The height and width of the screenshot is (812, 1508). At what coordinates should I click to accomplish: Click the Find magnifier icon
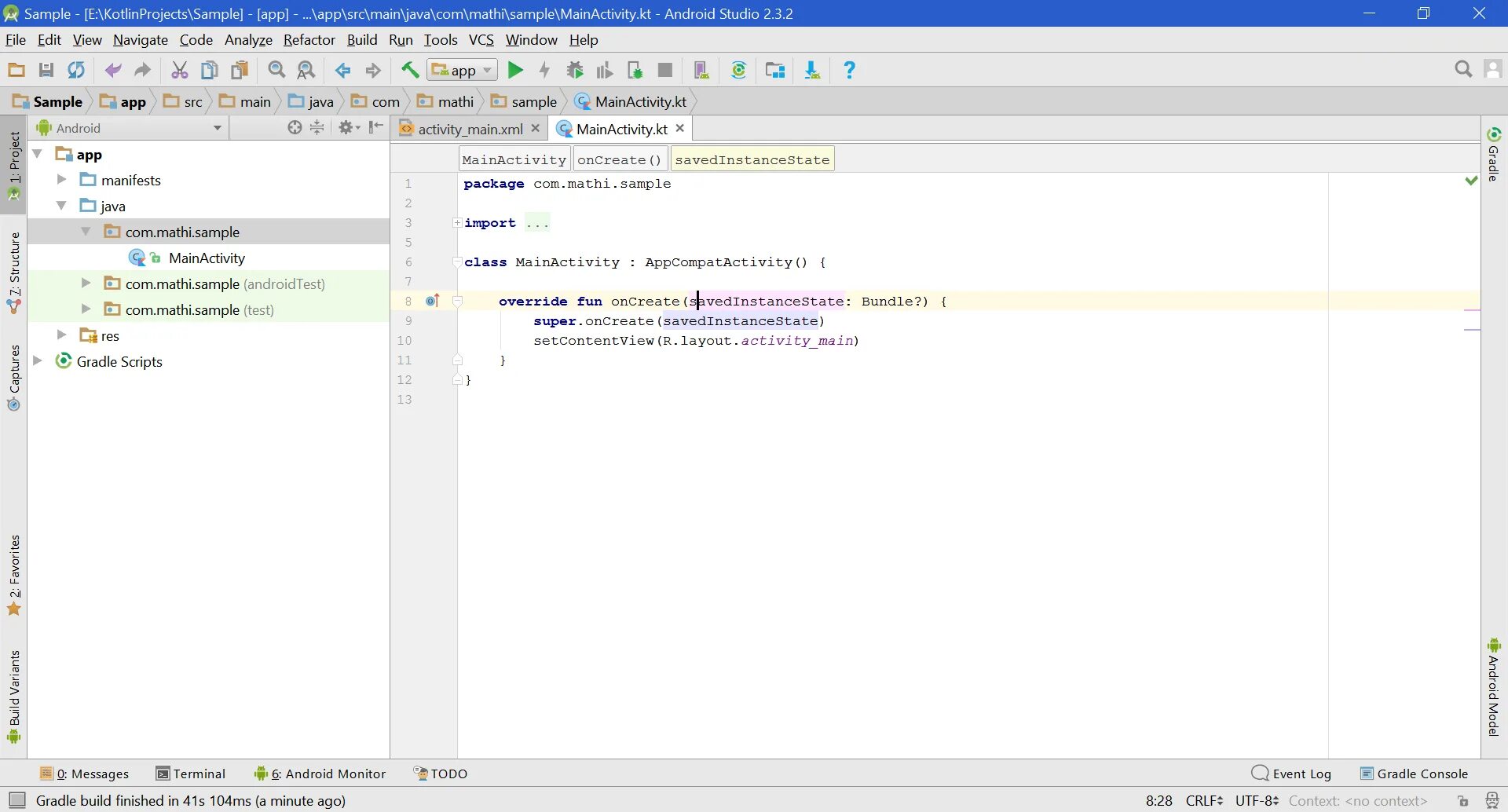(276, 71)
